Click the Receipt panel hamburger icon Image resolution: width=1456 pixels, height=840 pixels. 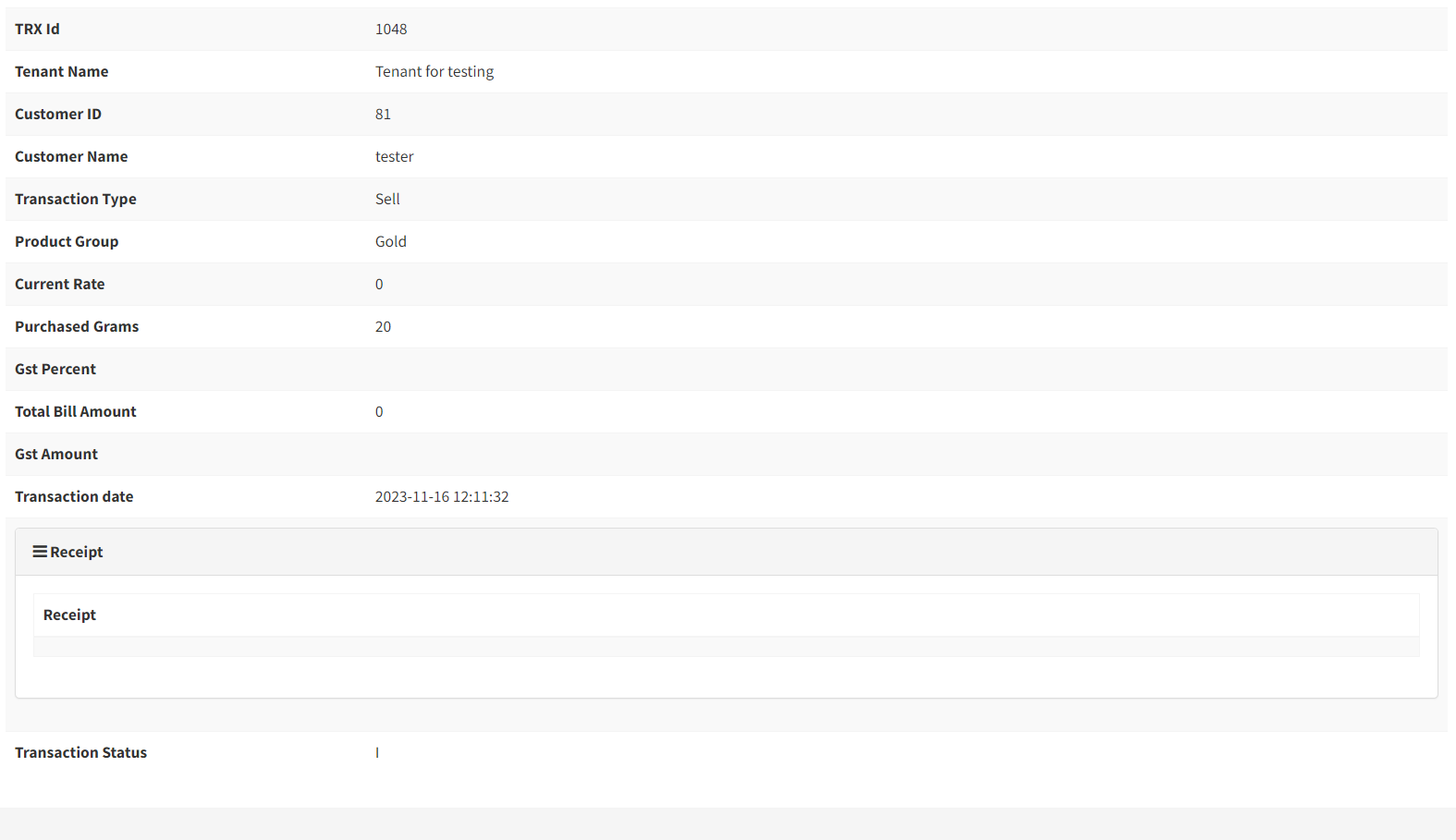point(40,552)
